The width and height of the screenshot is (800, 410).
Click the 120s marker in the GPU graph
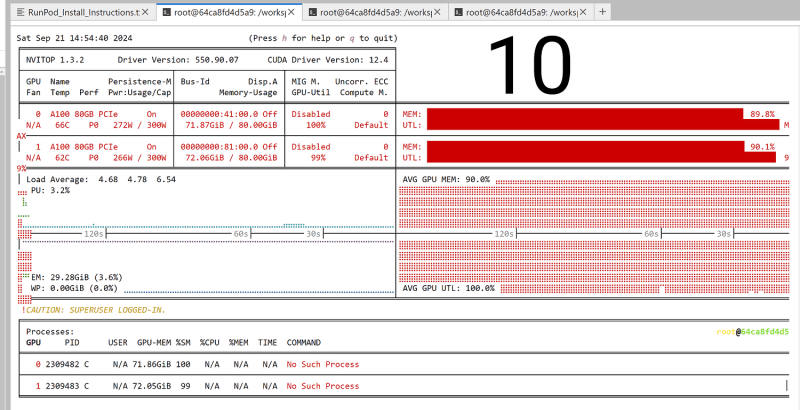tap(504, 234)
